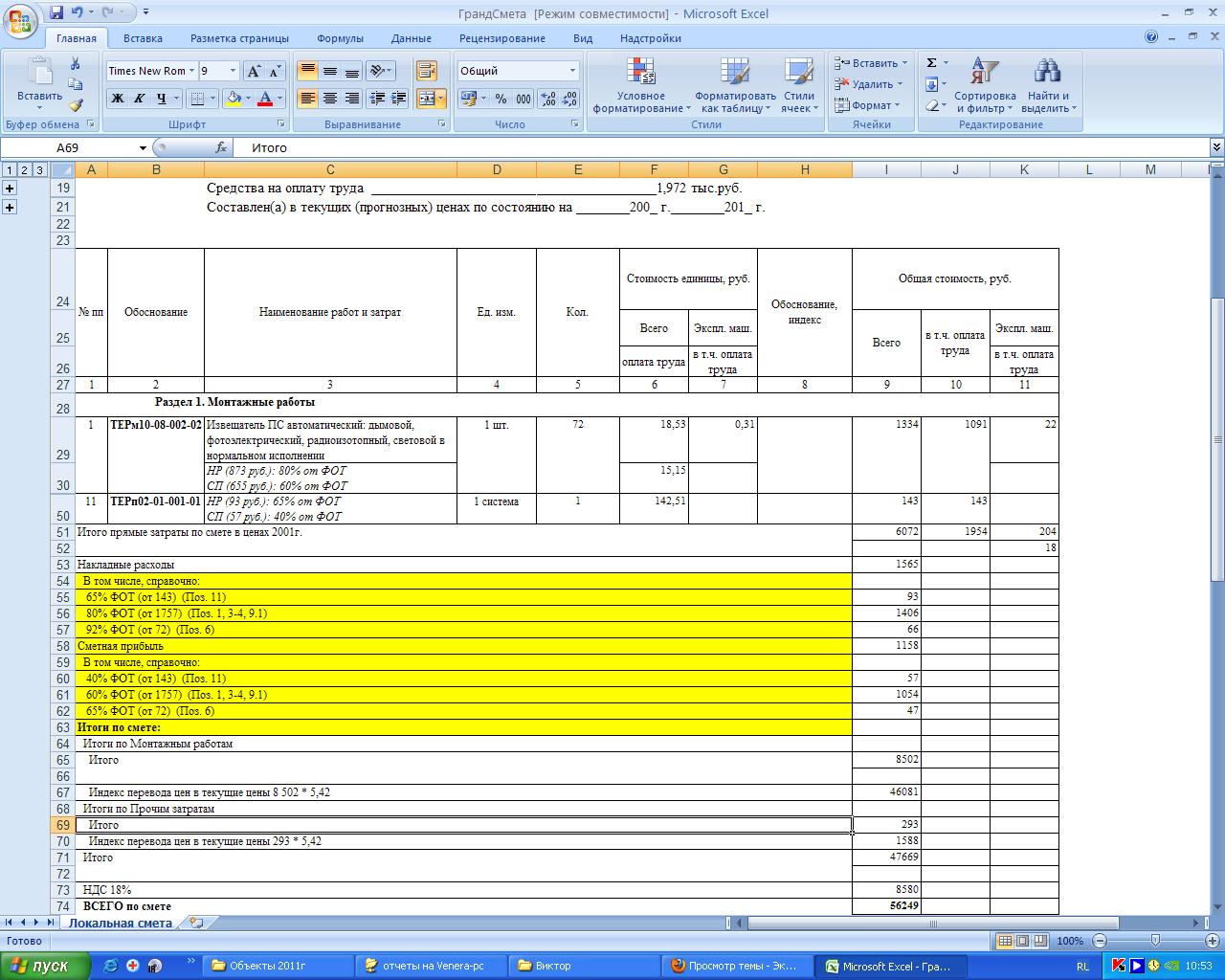Switch to the Данные tab

[411, 38]
